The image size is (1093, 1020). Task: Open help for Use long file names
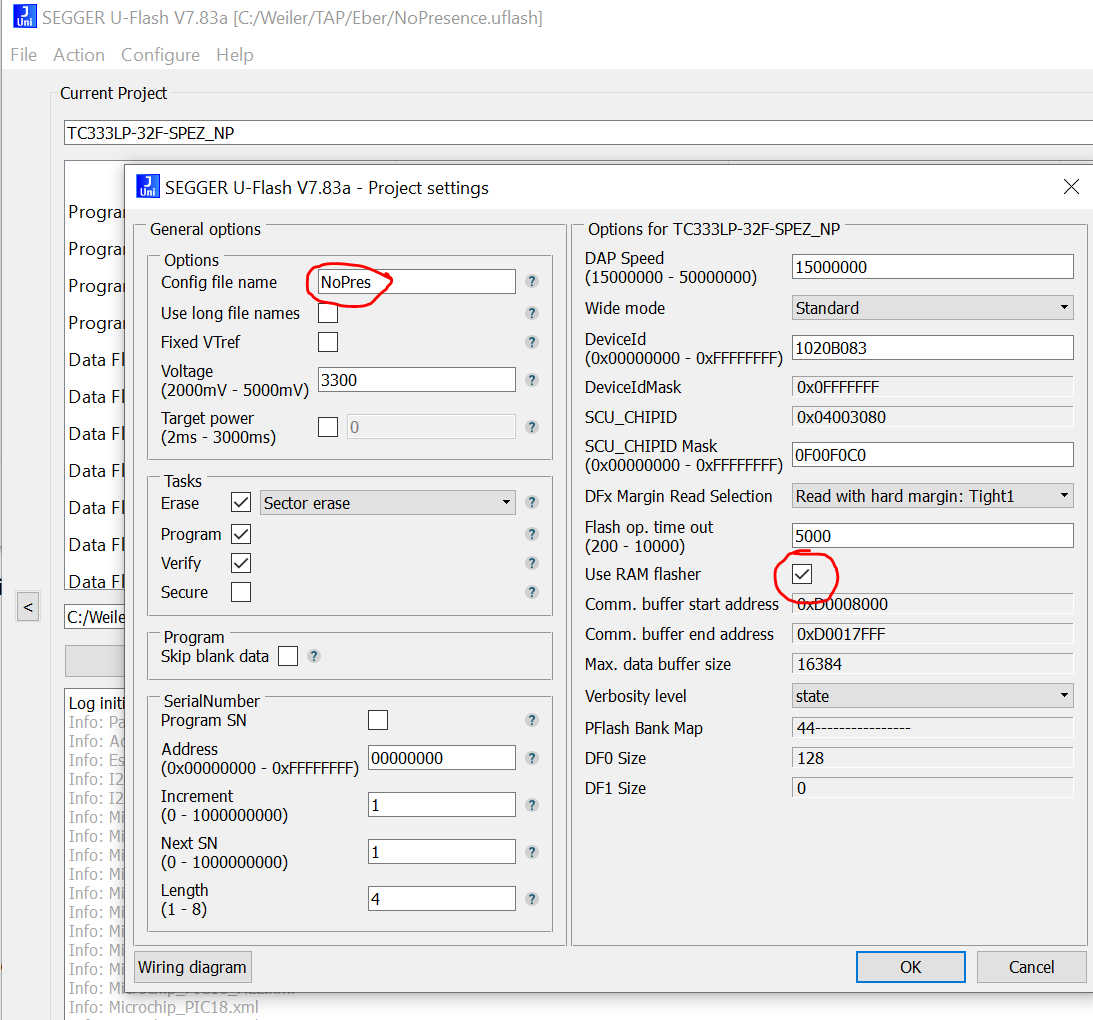pyautogui.click(x=532, y=313)
